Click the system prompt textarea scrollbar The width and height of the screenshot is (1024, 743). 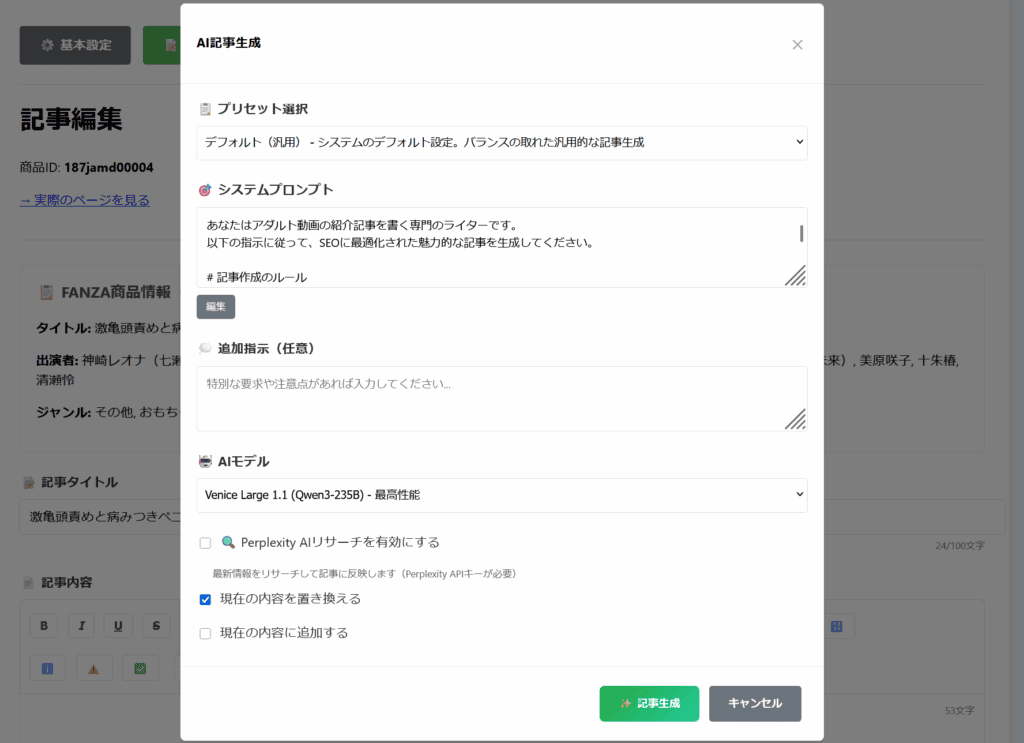[801, 234]
